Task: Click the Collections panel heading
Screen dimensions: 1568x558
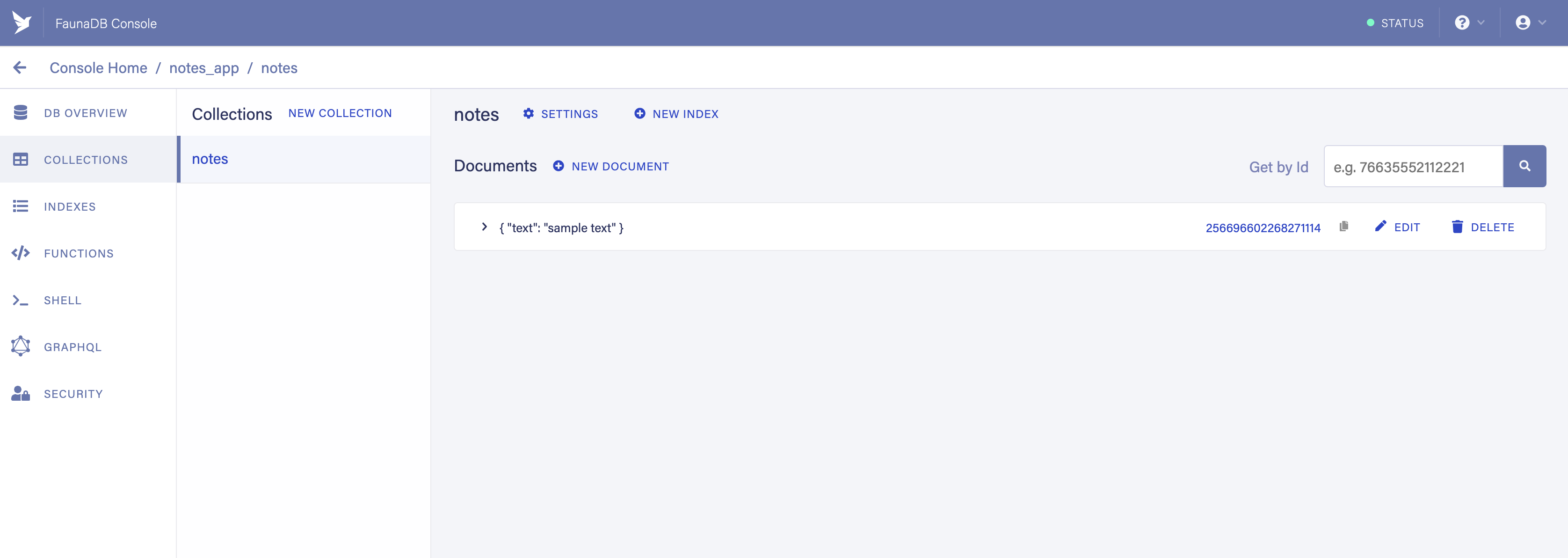Action: 232,114
